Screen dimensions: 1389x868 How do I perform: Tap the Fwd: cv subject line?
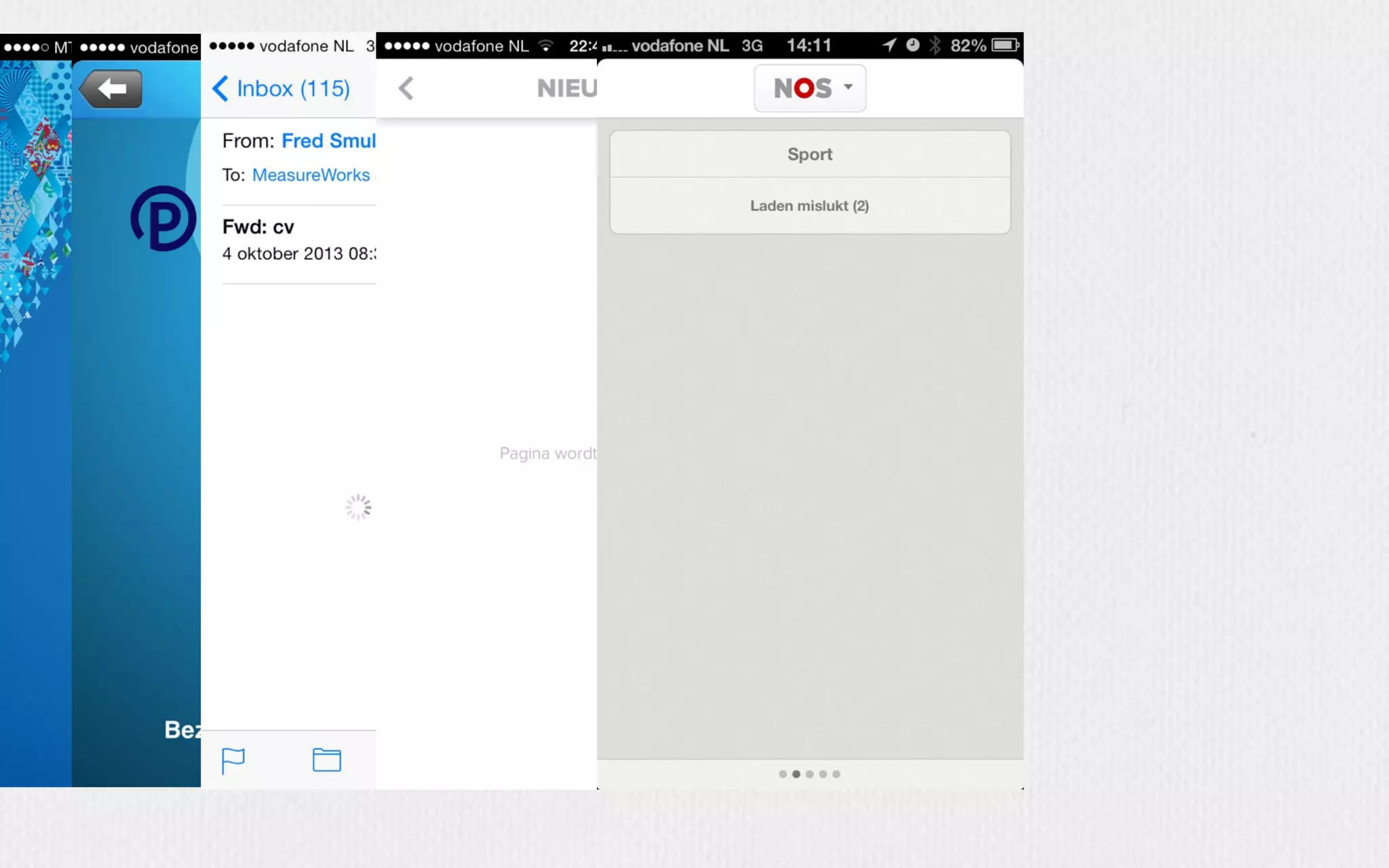(258, 227)
